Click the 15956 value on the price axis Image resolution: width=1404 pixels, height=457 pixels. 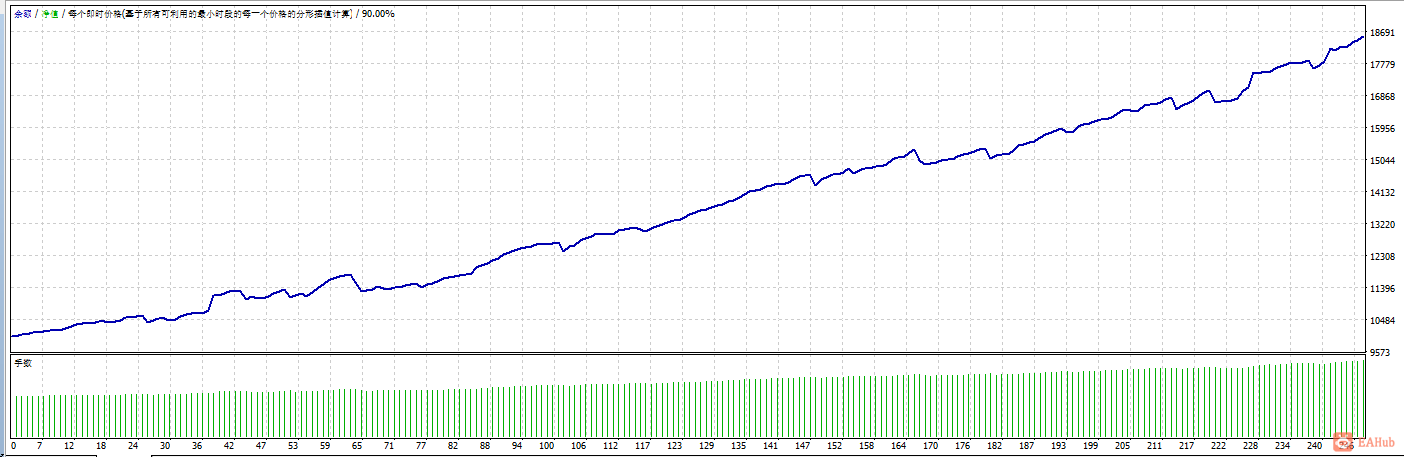(1383, 129)
